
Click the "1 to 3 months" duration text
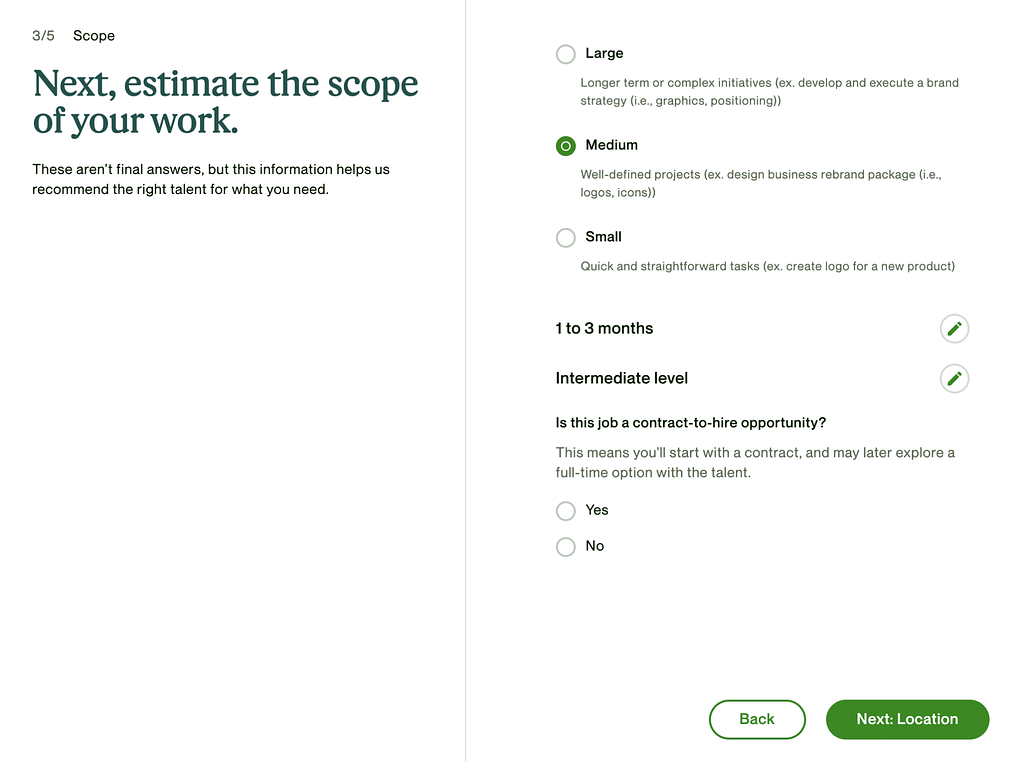tap(604, 328)
